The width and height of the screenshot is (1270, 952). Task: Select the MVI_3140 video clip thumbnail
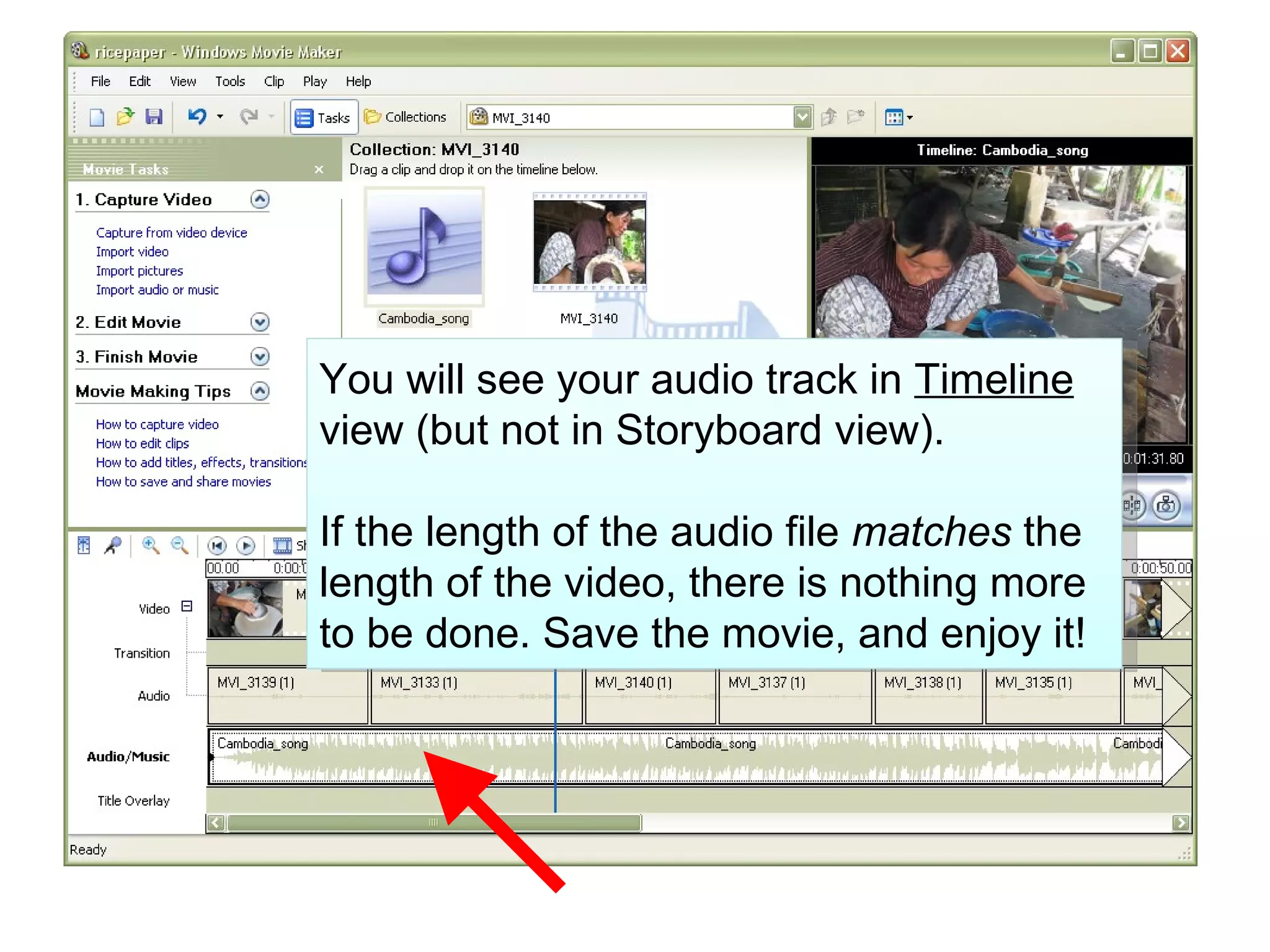coord(589,242)
